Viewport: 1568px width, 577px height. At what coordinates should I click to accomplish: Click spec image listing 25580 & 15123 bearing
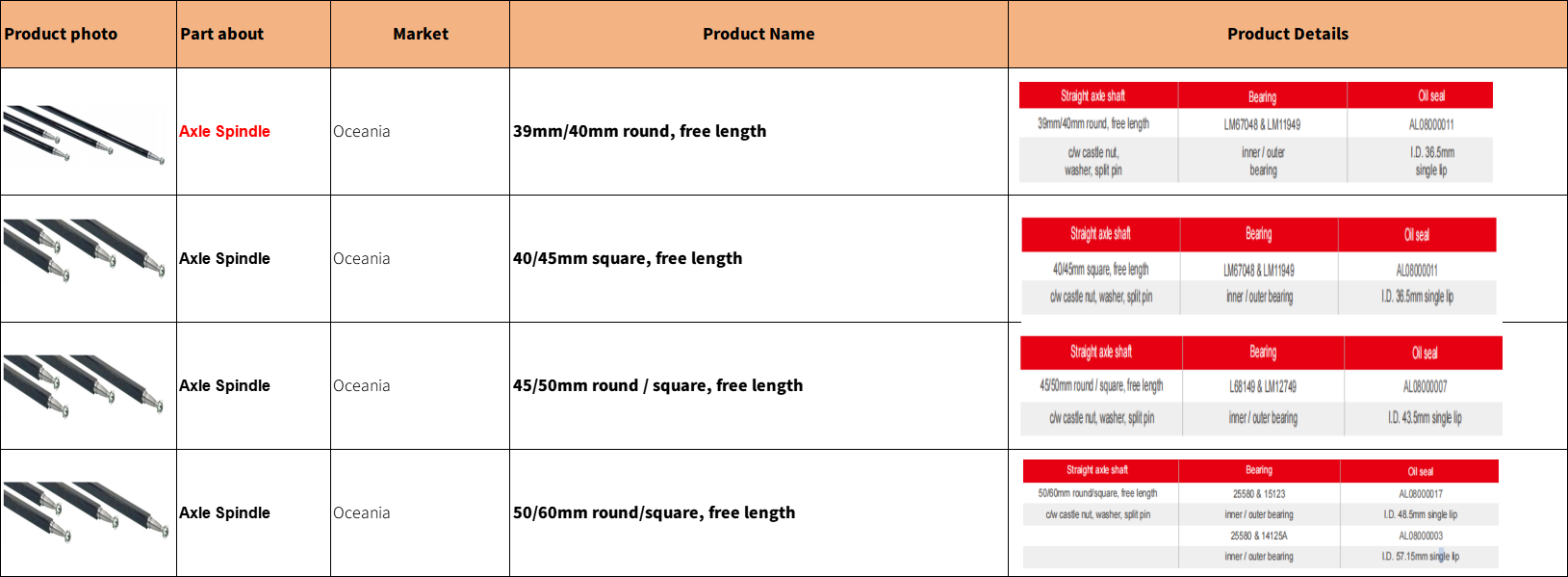(x=1260, y=513)
